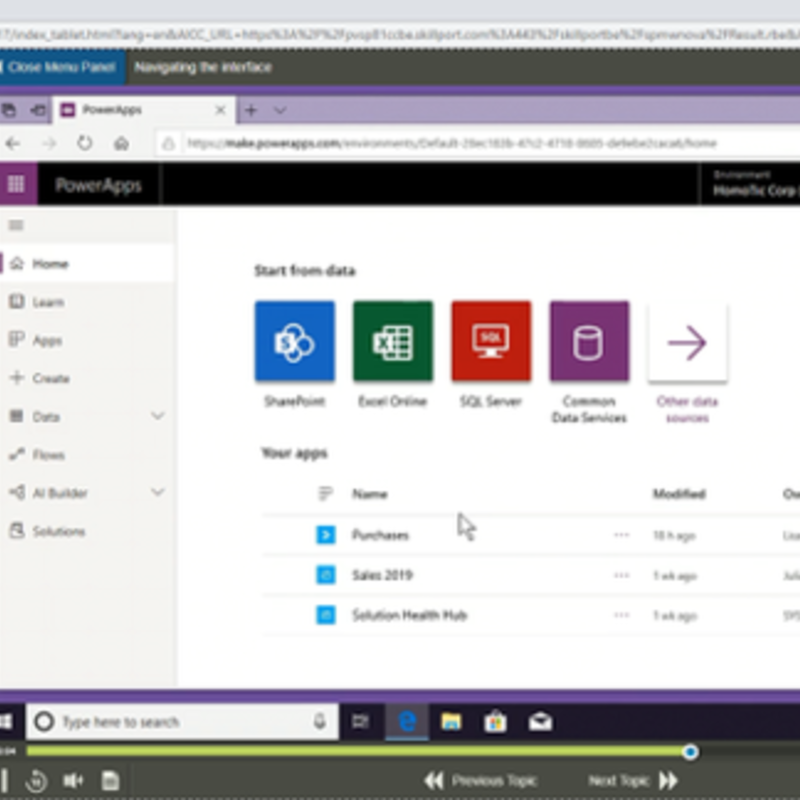This screenshot has height=800, width=800.
Task: Click the Sales 2019 app icon
Action: (x=326, y=575)
